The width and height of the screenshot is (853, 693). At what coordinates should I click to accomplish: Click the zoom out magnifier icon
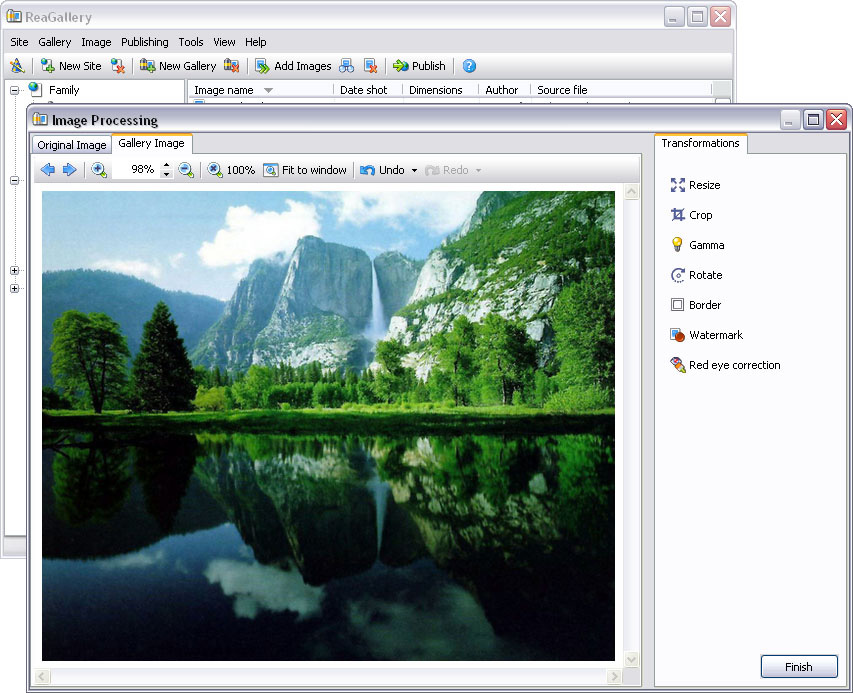tap(186, 170)
